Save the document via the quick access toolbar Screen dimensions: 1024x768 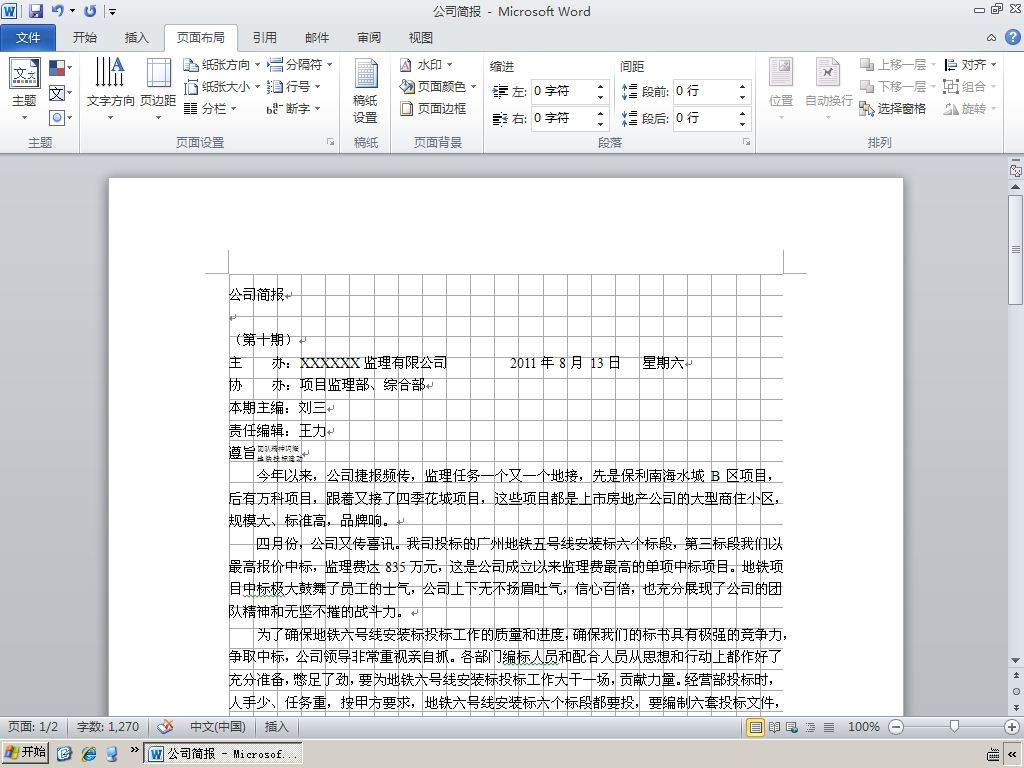point(36,11)
